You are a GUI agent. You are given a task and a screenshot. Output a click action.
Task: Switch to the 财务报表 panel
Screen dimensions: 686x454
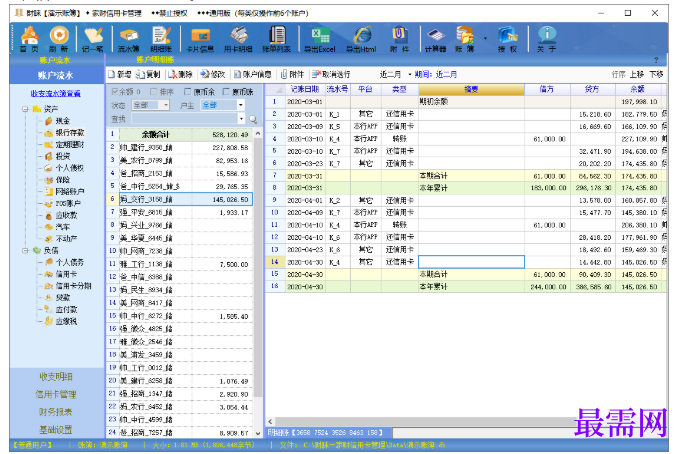pyautogui.click(x=56, y=412)
